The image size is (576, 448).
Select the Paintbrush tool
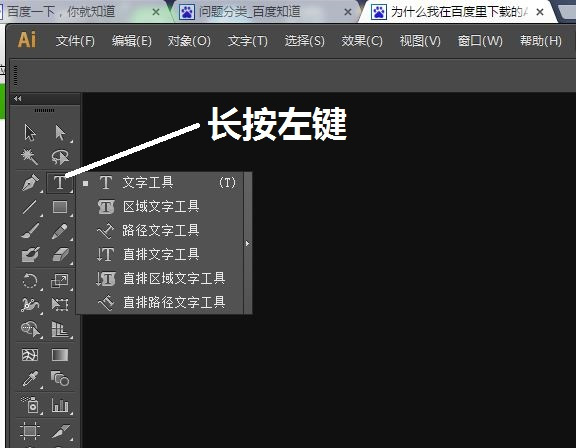(x=30, y=231)
